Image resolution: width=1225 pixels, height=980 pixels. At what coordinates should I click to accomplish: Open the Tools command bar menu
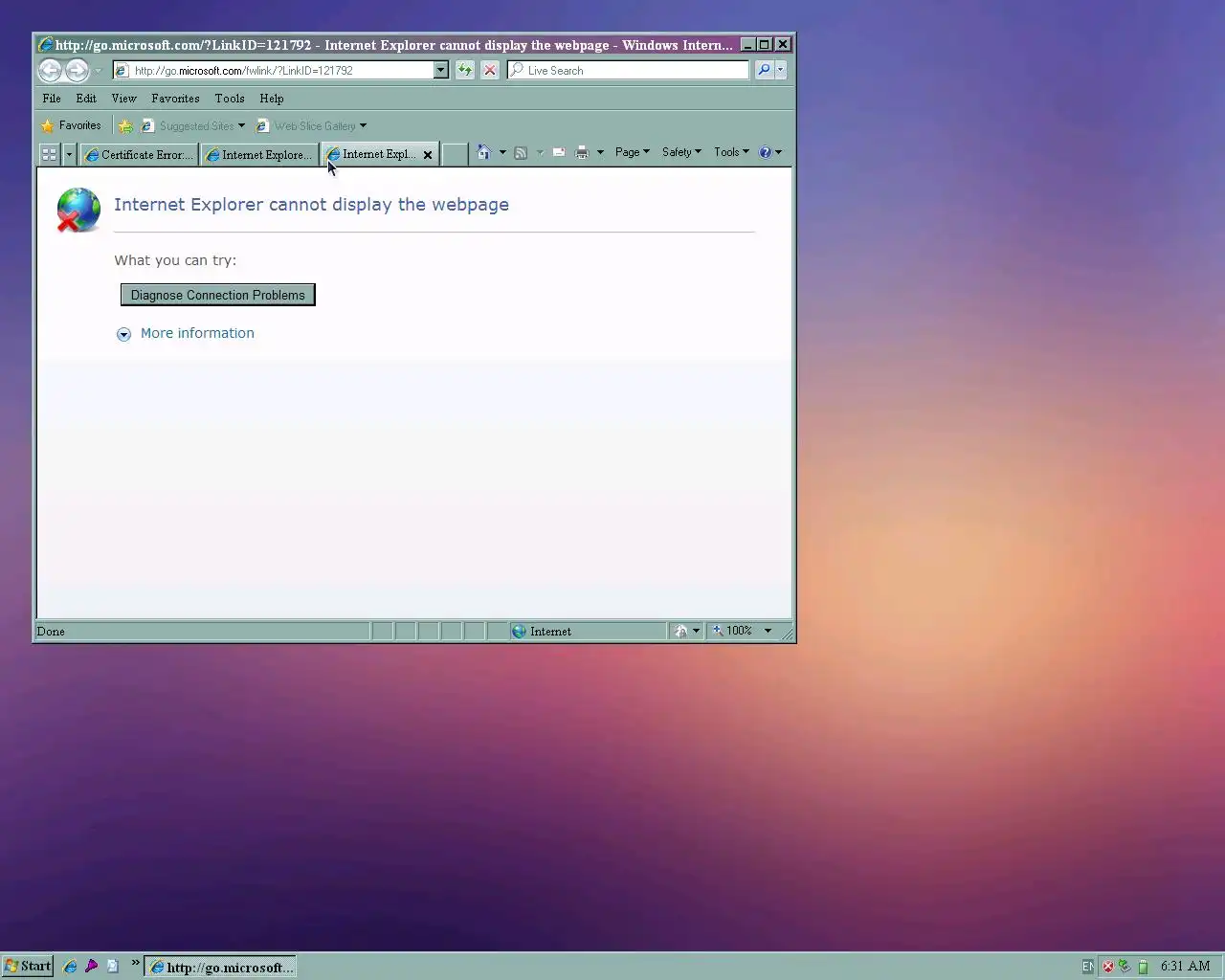(x=731, y=152)
